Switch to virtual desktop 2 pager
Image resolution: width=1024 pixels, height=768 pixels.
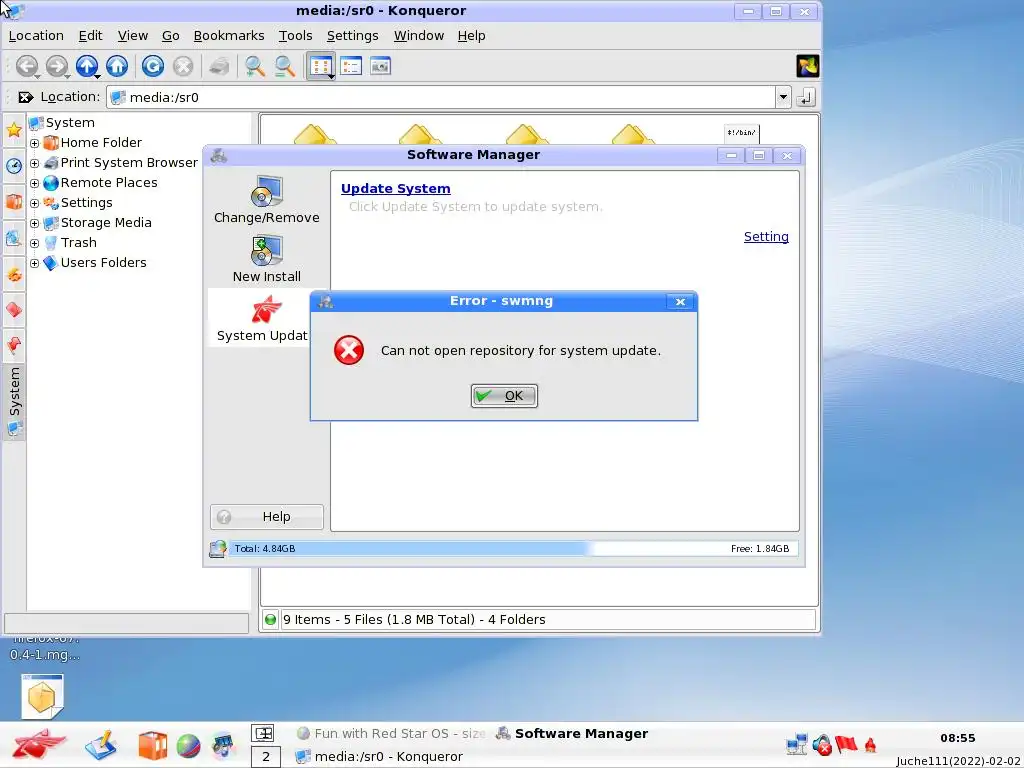point(266,757)
